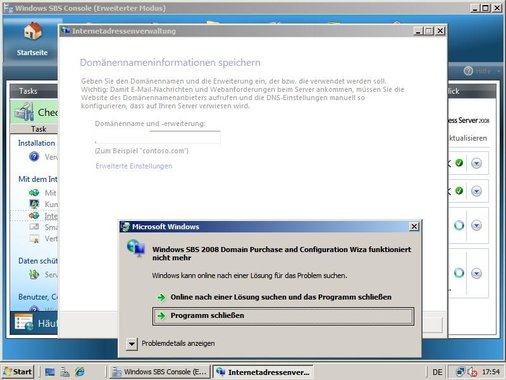Screen dimensions: 506x380
Task: Click security alert tray icon
Action: coord(472,372)
